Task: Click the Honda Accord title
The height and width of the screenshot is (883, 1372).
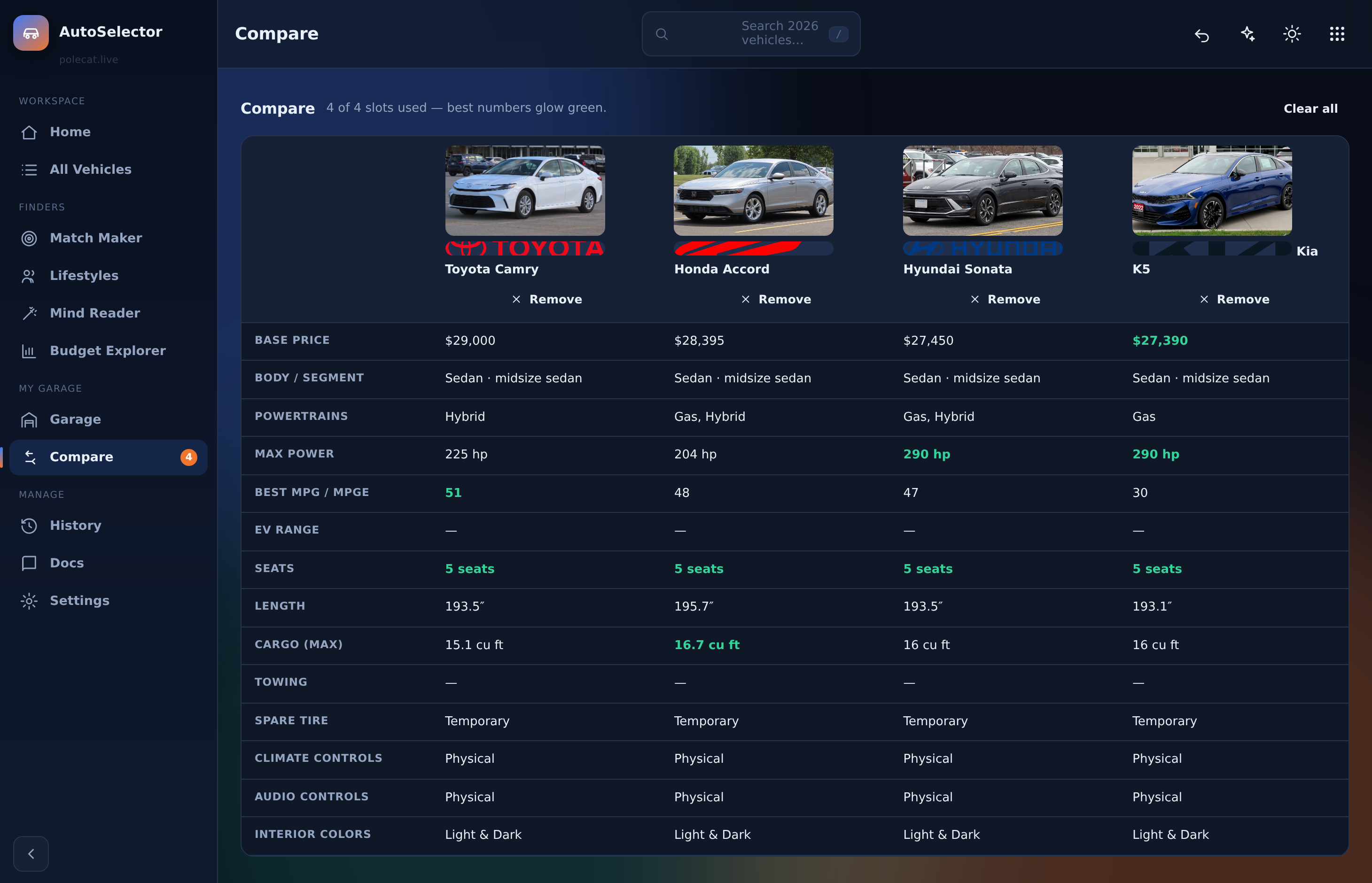Action: coord(722,269)
